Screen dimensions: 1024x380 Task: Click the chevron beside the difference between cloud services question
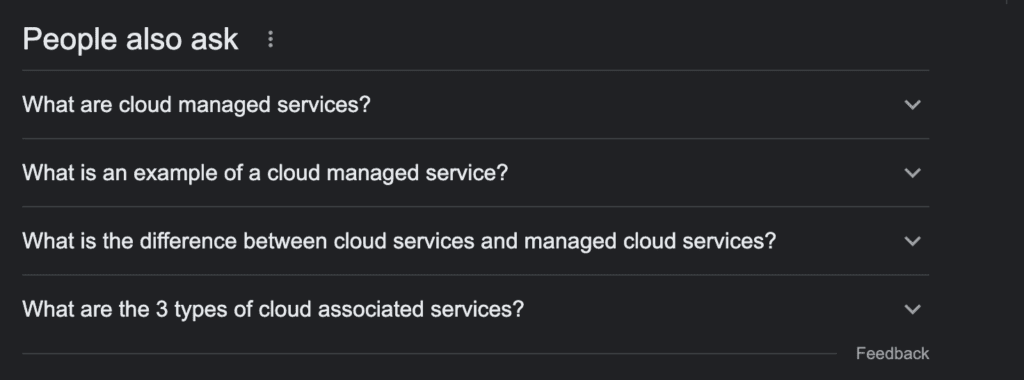912,241
